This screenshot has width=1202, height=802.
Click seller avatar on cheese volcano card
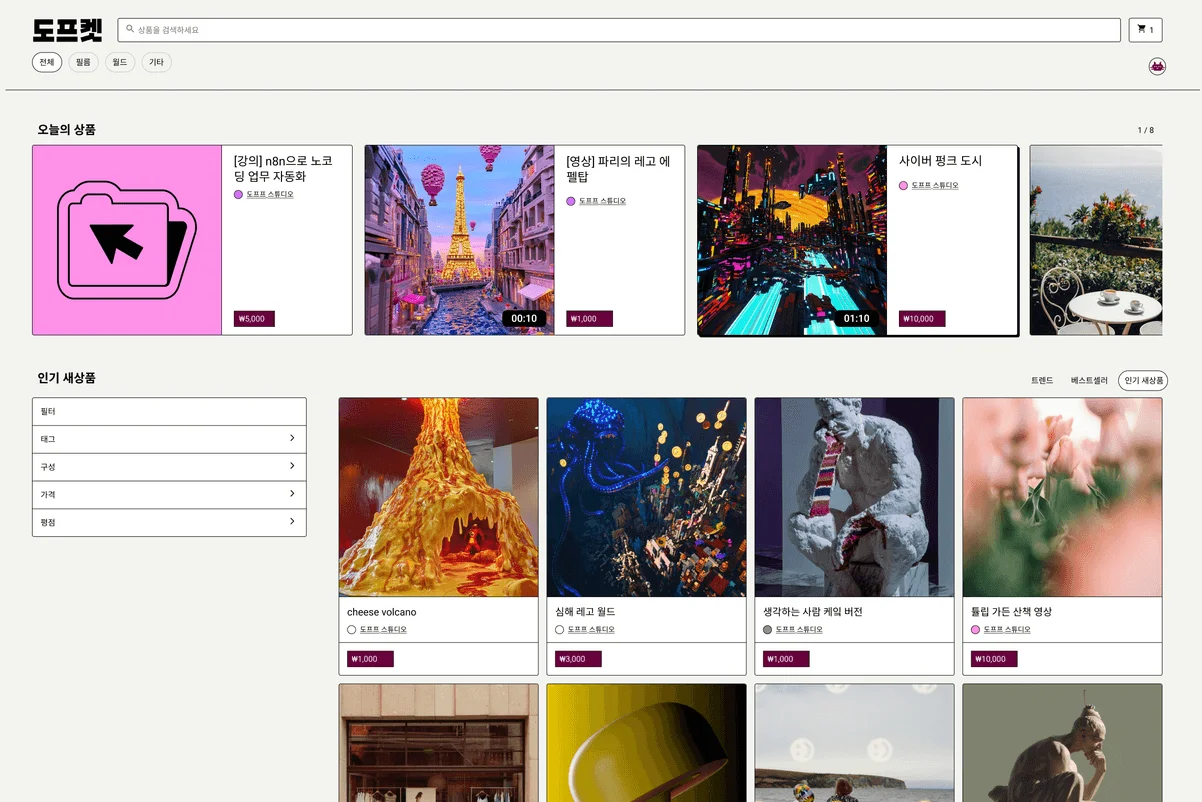pyautogui.click(x=351, y=630)
